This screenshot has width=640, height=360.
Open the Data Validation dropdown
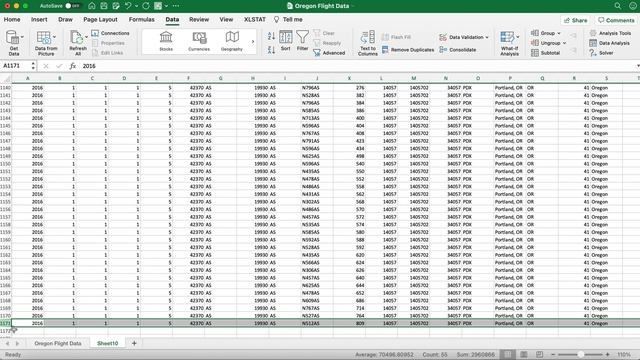click(464, 37)
